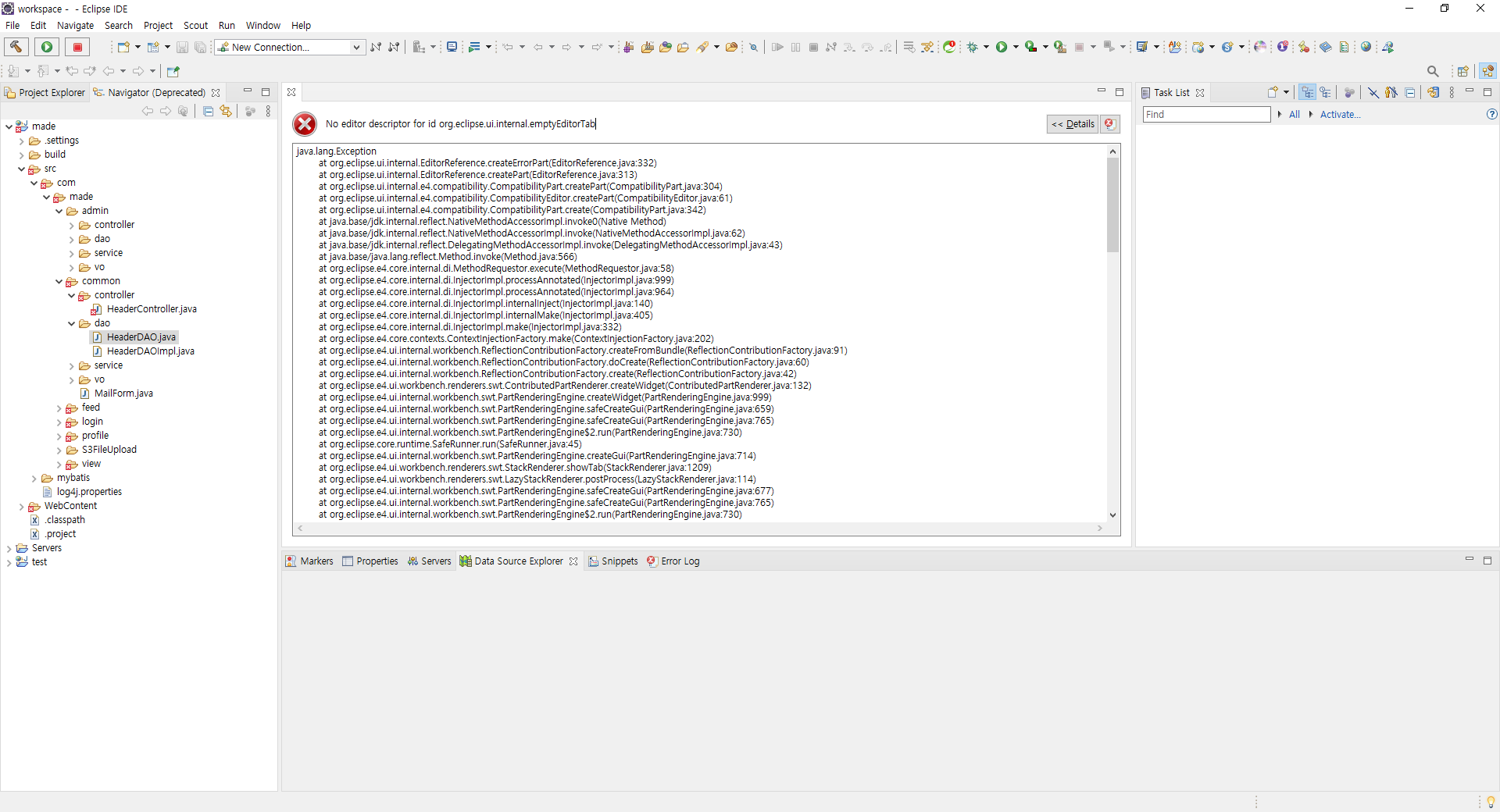The height and width of the screenshot is (812, 1500).
Task: Click Project Explorer filter icon
Action: (250, 112)
